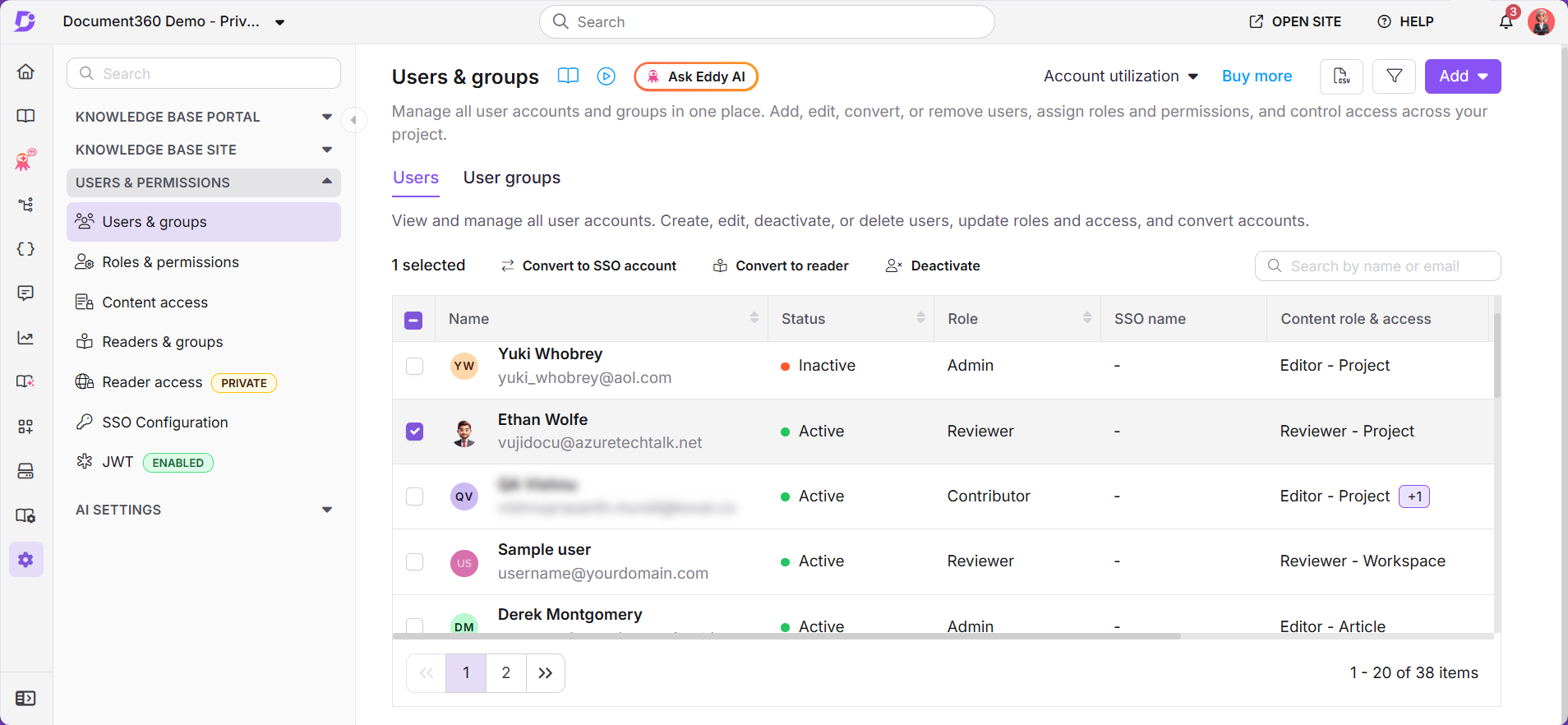
Task: Export users as CSV
Action: (1341, 76)
